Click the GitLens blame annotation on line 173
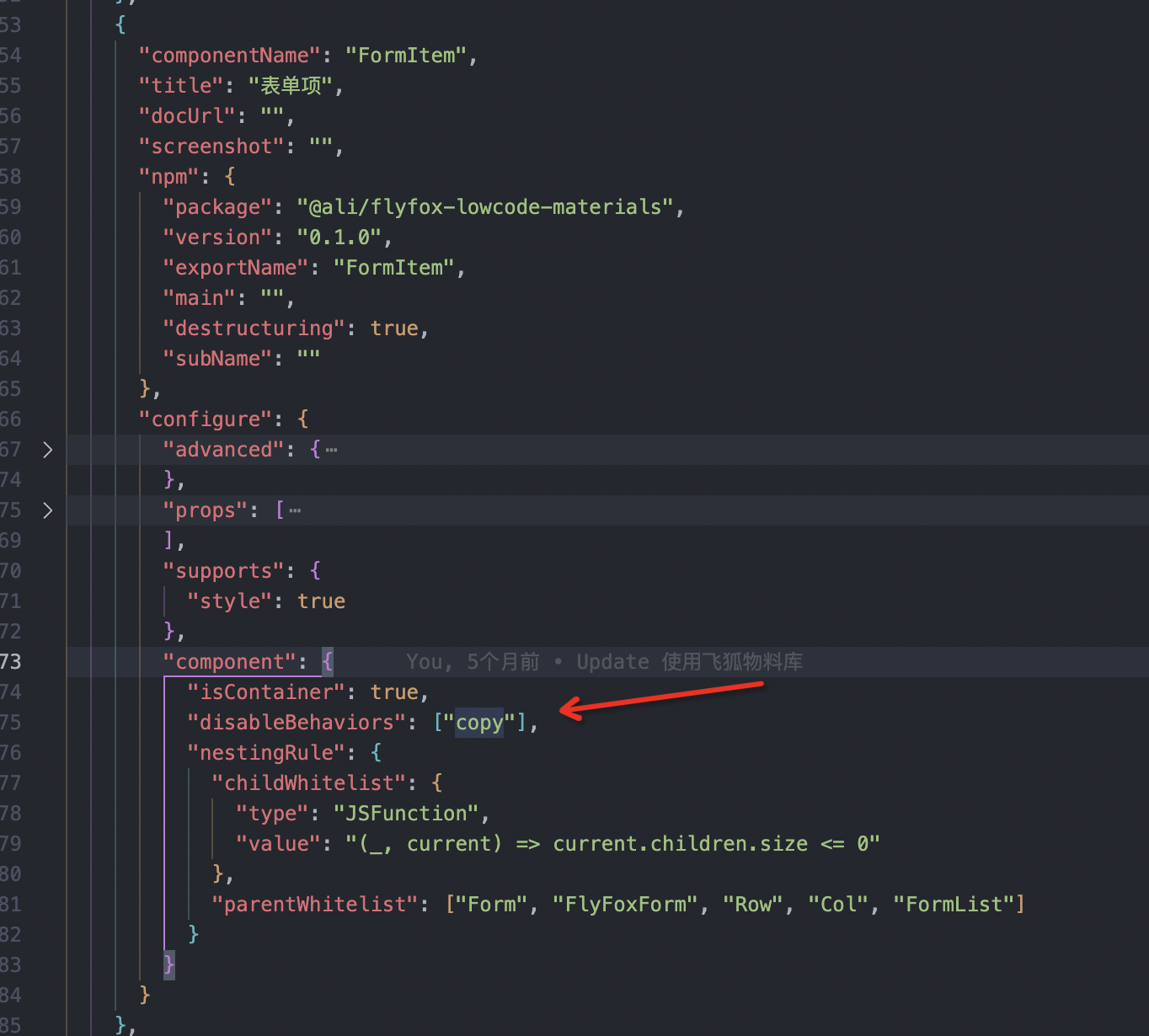The height and width of the screenshot is (1036, 1149). click(603, 662)
